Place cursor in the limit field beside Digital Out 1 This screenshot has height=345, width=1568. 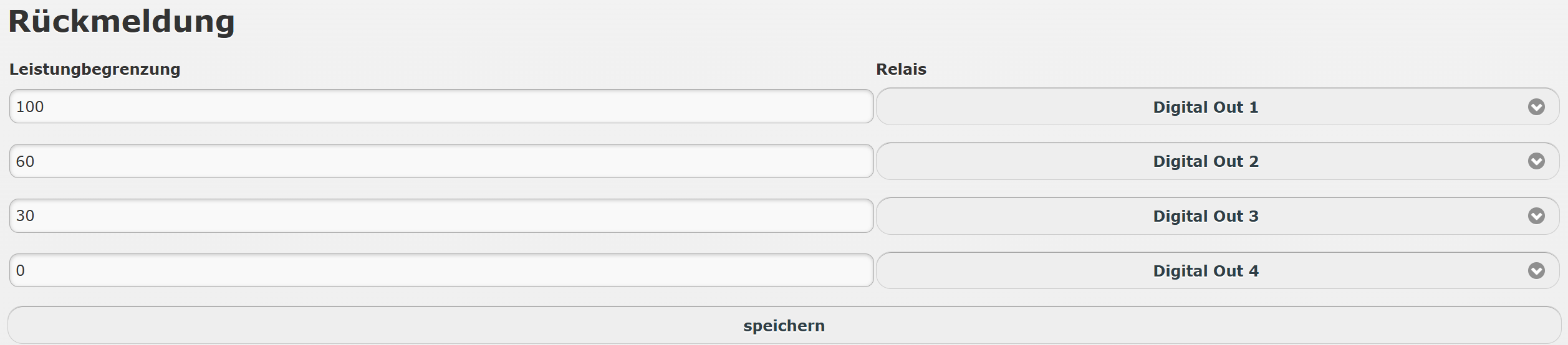point(441,106)
